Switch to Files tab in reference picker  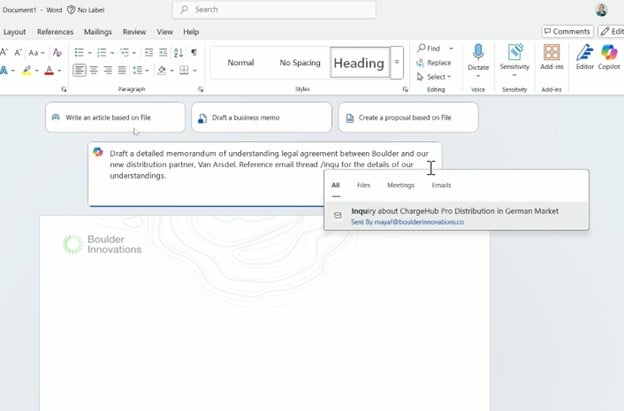click(x=363, y=185)
